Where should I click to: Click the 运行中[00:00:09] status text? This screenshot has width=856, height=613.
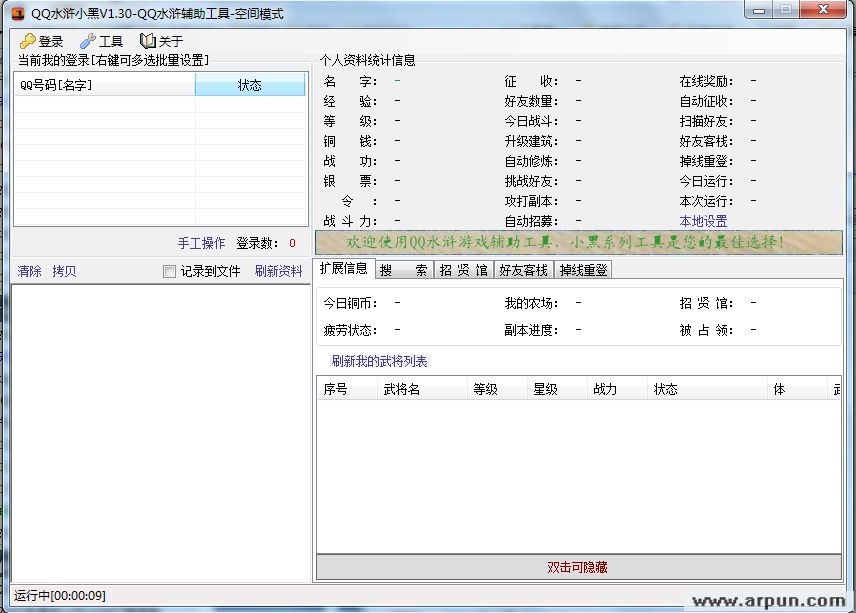[x=60, y=596]
